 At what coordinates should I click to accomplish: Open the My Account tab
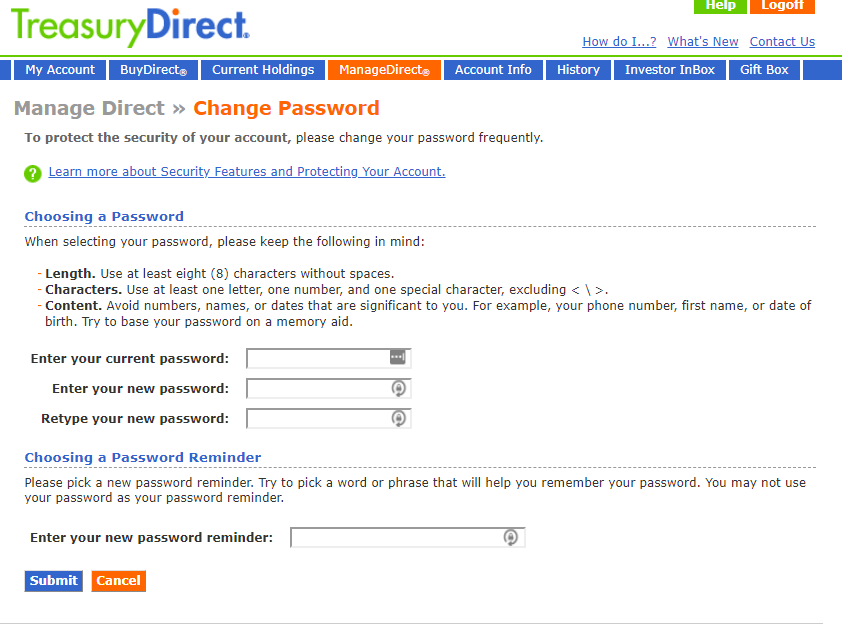60,70
